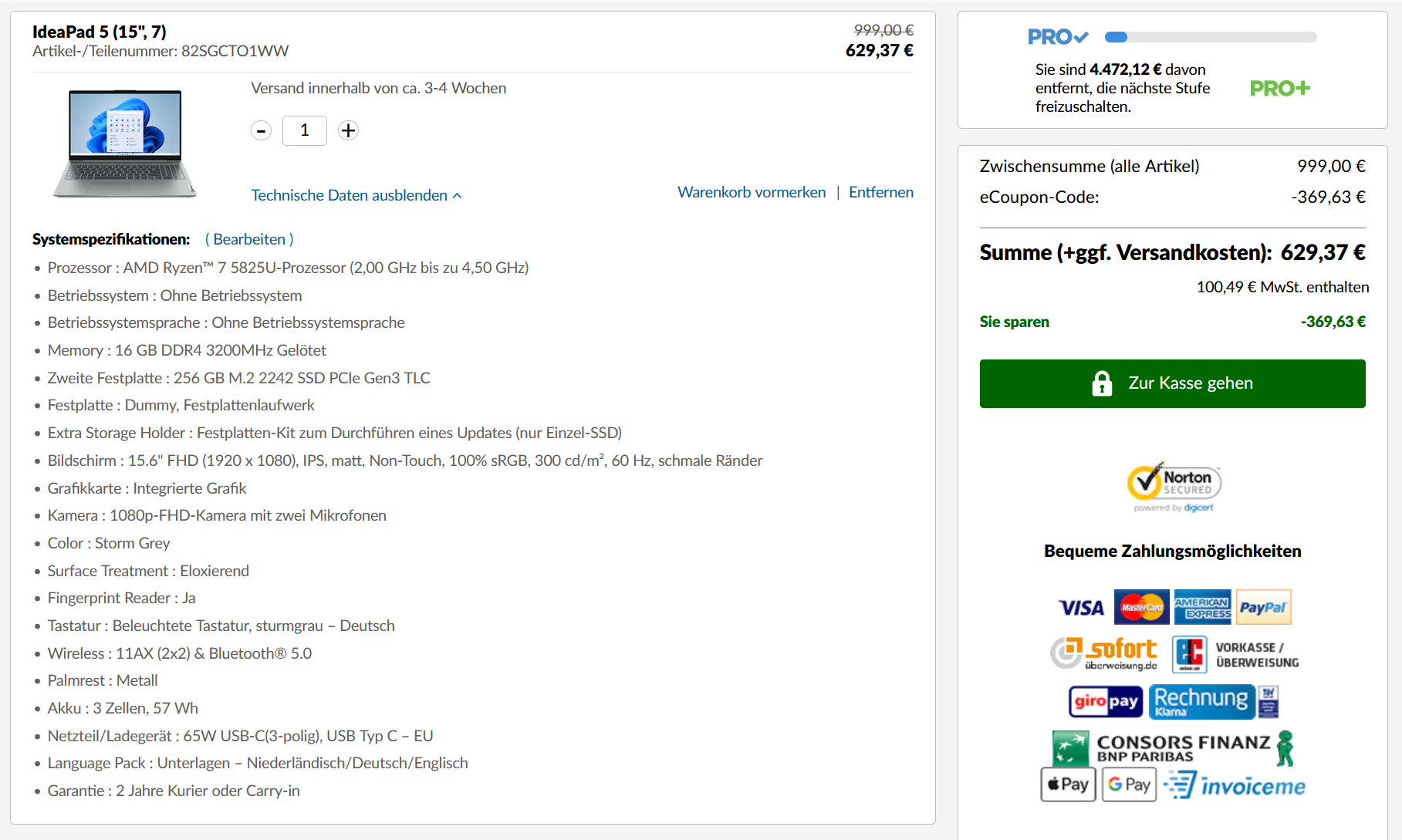Screen dimensions: 1402x840
Task: Click the 'IdeaPad 5 (15", 7)' product title
Action: pos(100,32)
